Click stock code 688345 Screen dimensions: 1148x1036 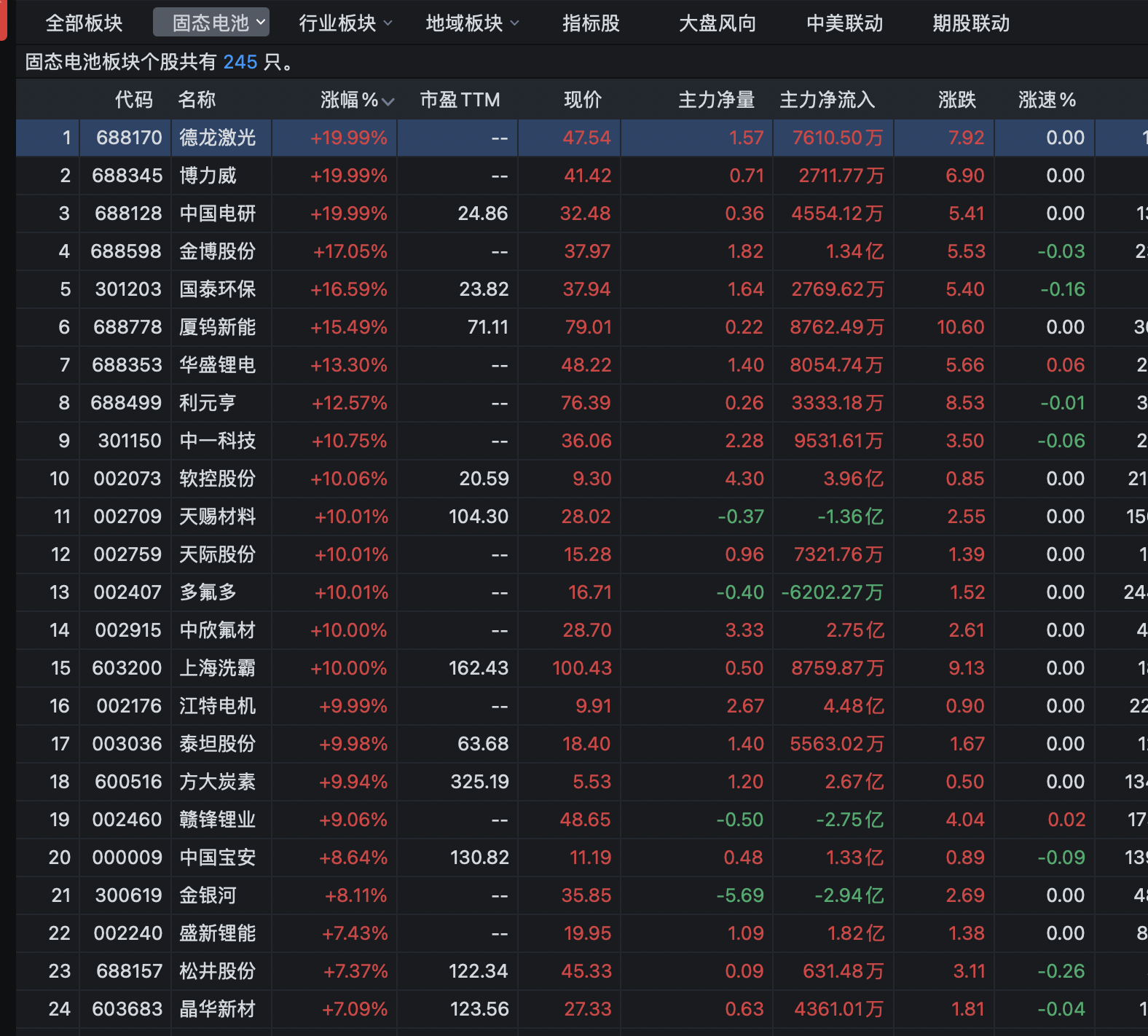[127, 176]
